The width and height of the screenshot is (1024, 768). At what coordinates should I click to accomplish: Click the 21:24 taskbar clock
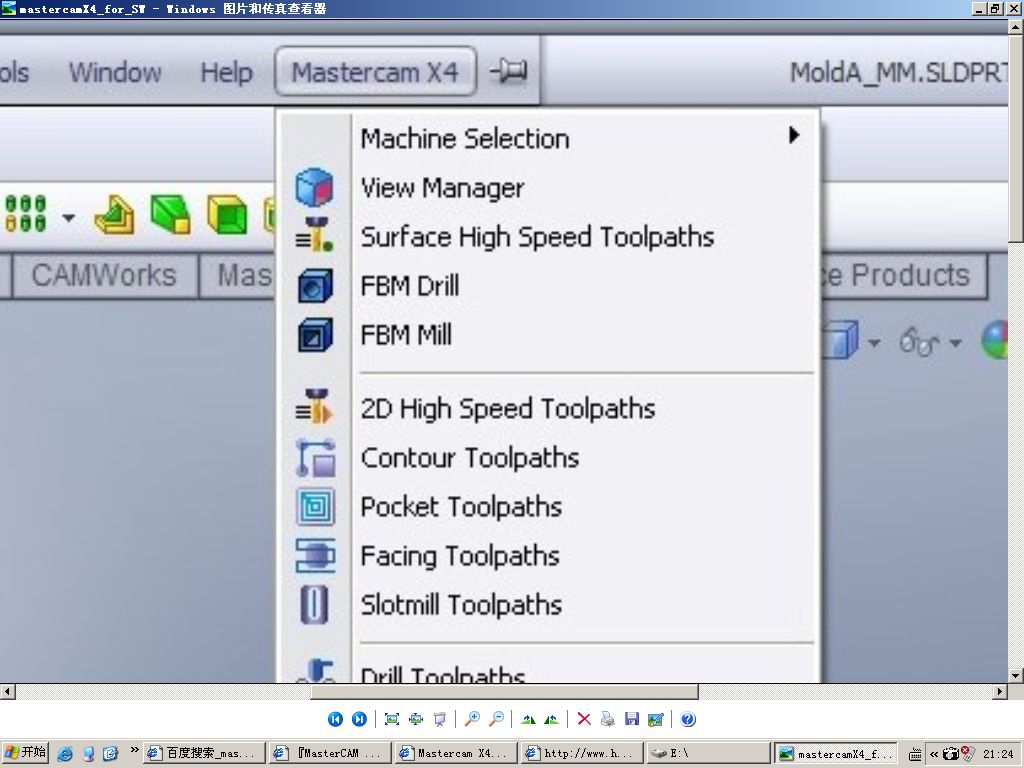[x=998, y=754]
